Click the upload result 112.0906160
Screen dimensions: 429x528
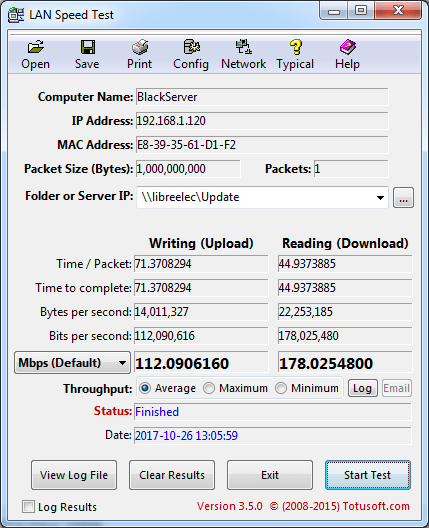pyautogui.click(x=201, y=363)
